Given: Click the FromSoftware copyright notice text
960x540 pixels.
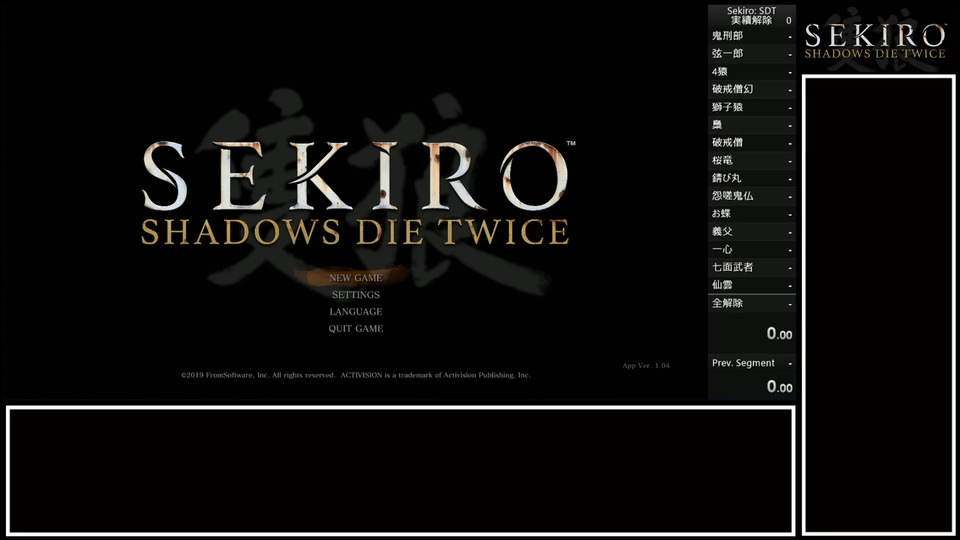Looking at the screenshot, I should pos(356,375).
